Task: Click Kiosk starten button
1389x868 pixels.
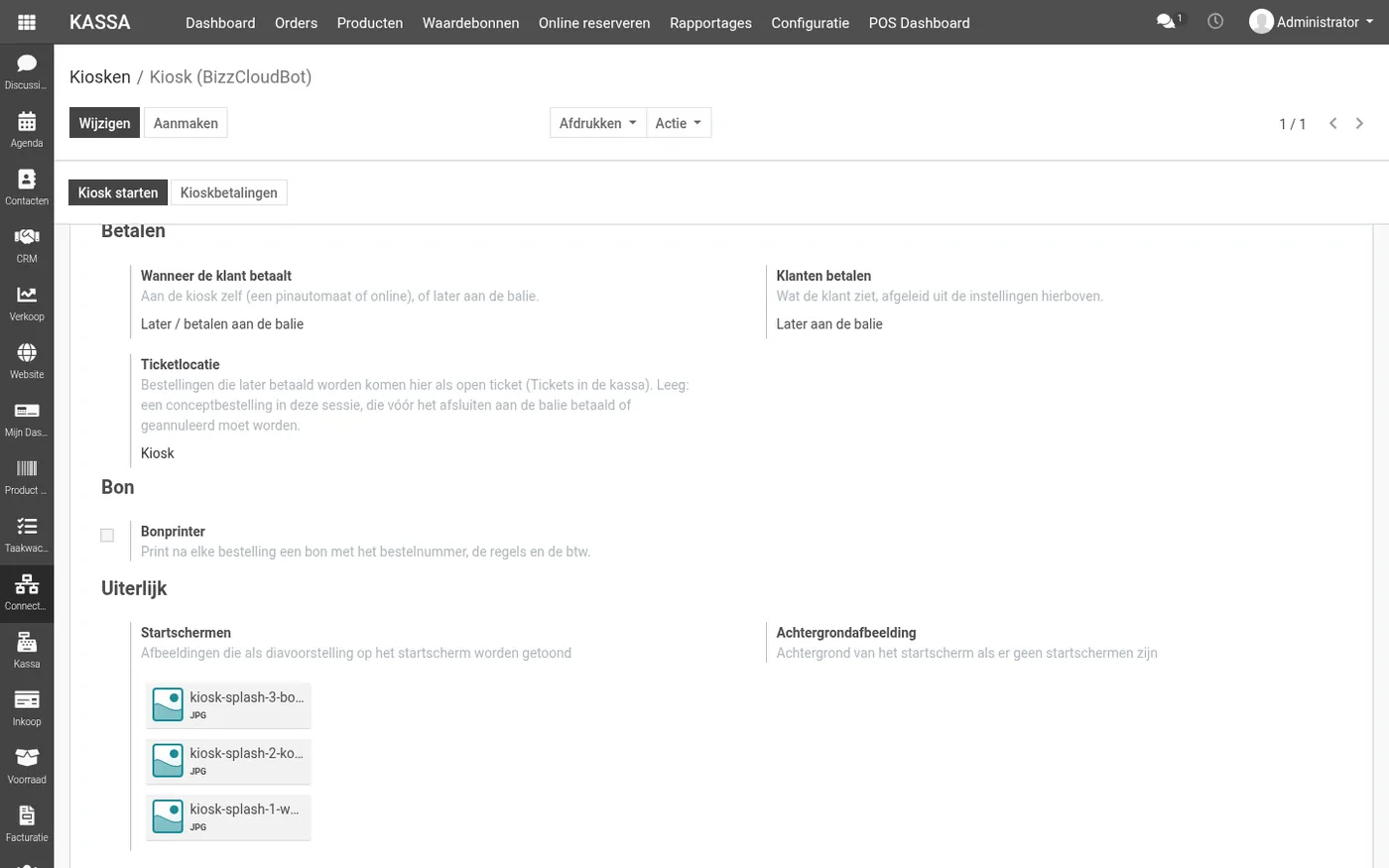Action: coord(118,192)
